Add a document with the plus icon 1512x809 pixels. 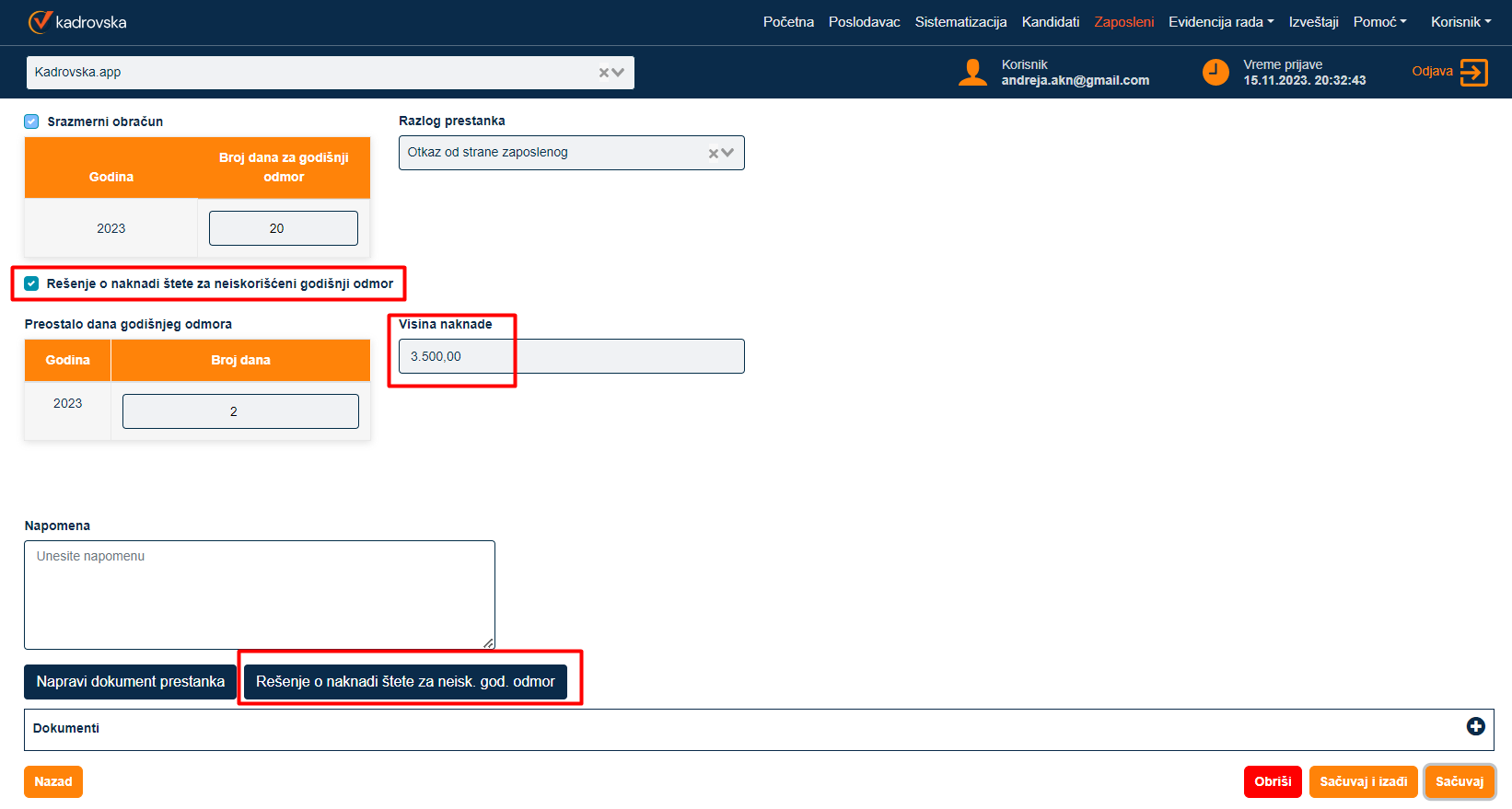(1475, 726)
